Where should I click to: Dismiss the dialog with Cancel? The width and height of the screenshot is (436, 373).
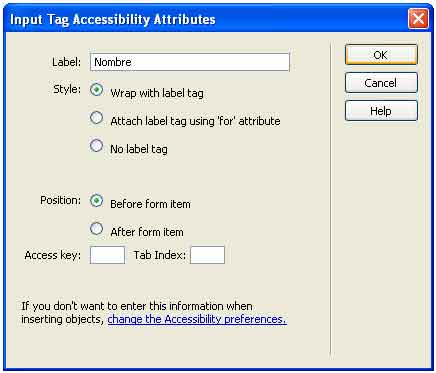pos(381,83)
